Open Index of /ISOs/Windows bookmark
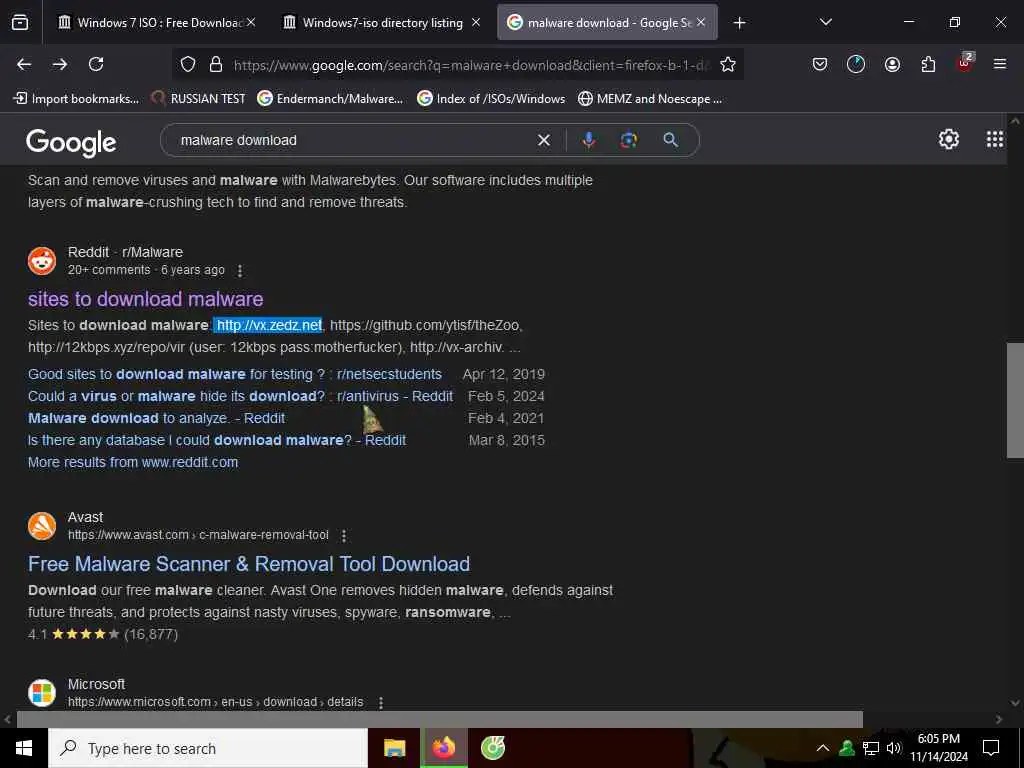Image resolution: width=1024 pixels, height=768 pixels. (491, 99)
